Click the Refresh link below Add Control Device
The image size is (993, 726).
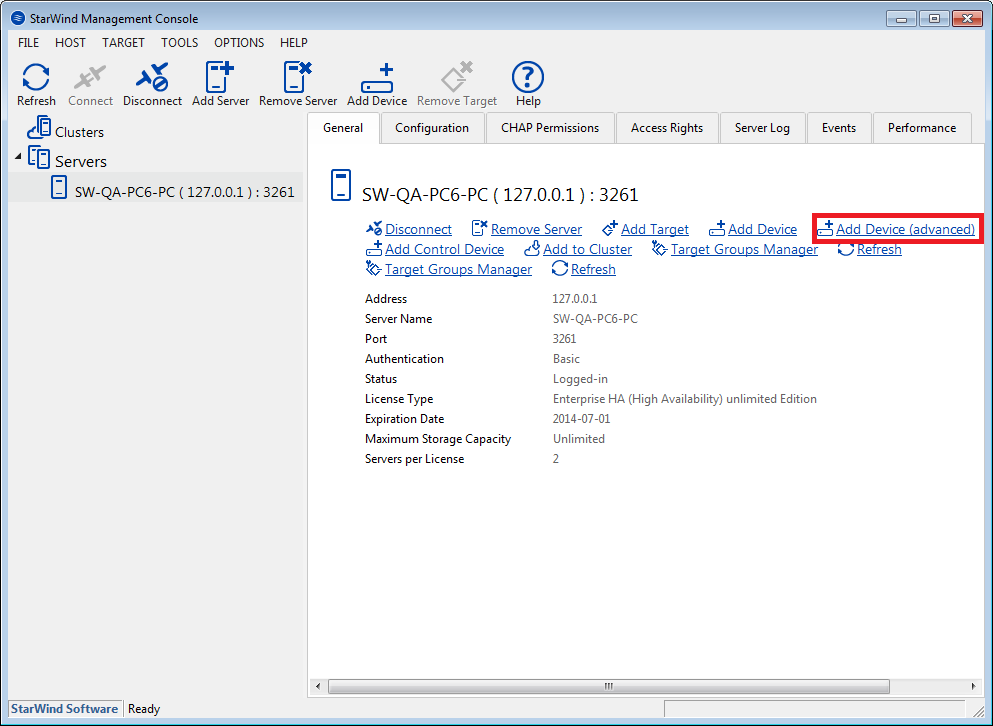tap(593, 270)
